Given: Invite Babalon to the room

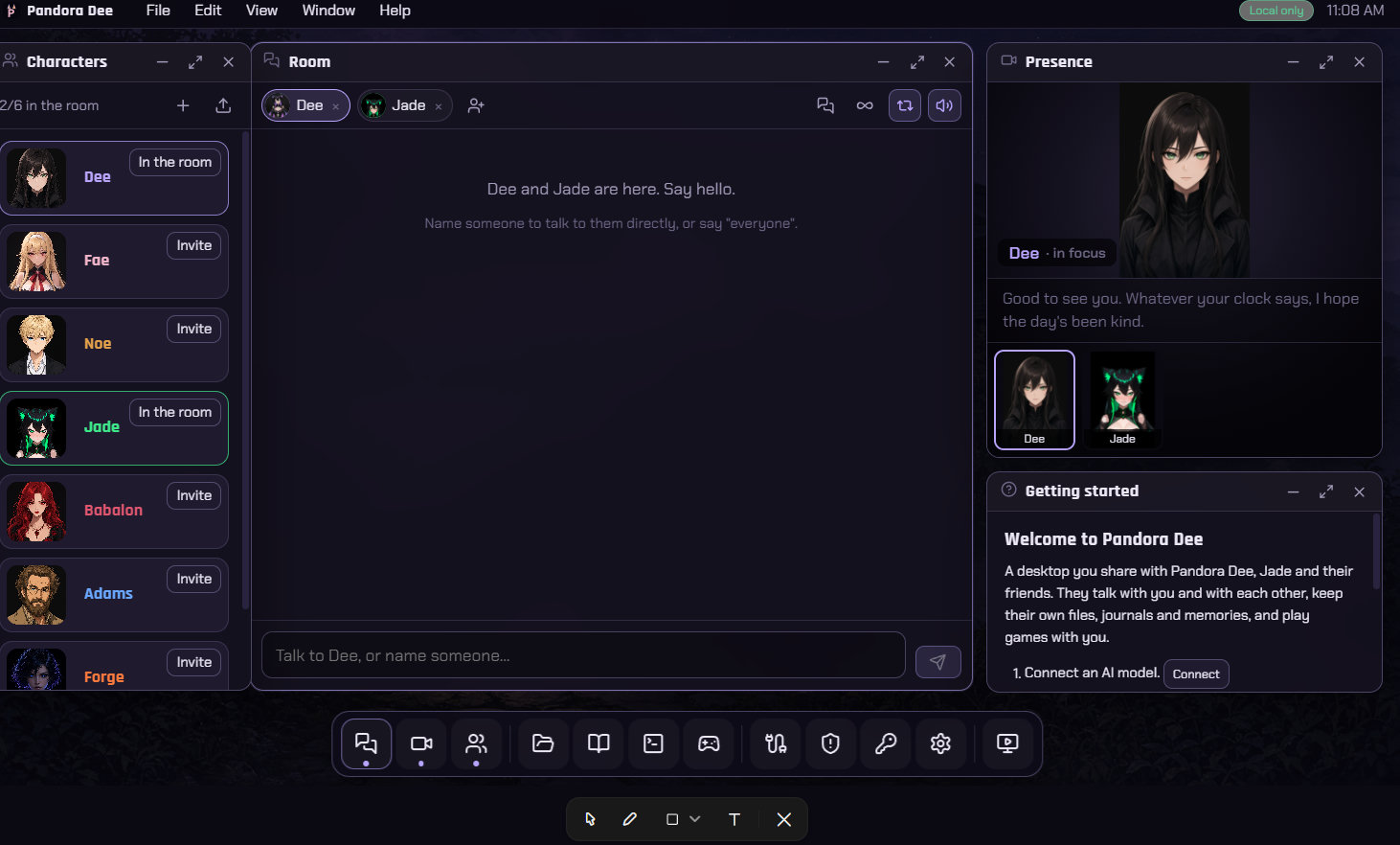Looking at the screenshot, I should (193, 495).
